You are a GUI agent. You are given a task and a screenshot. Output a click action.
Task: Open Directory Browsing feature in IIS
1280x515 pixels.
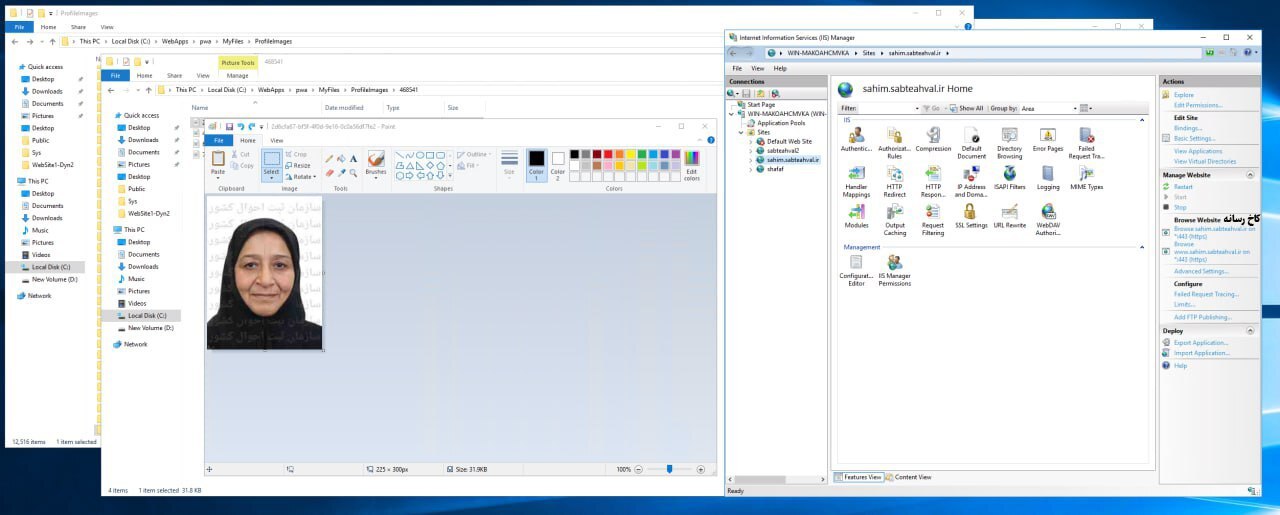click(1009, 143)
